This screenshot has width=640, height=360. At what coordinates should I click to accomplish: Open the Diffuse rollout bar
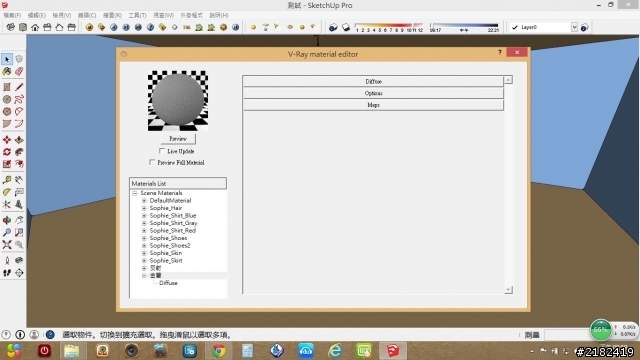point(373,81)
